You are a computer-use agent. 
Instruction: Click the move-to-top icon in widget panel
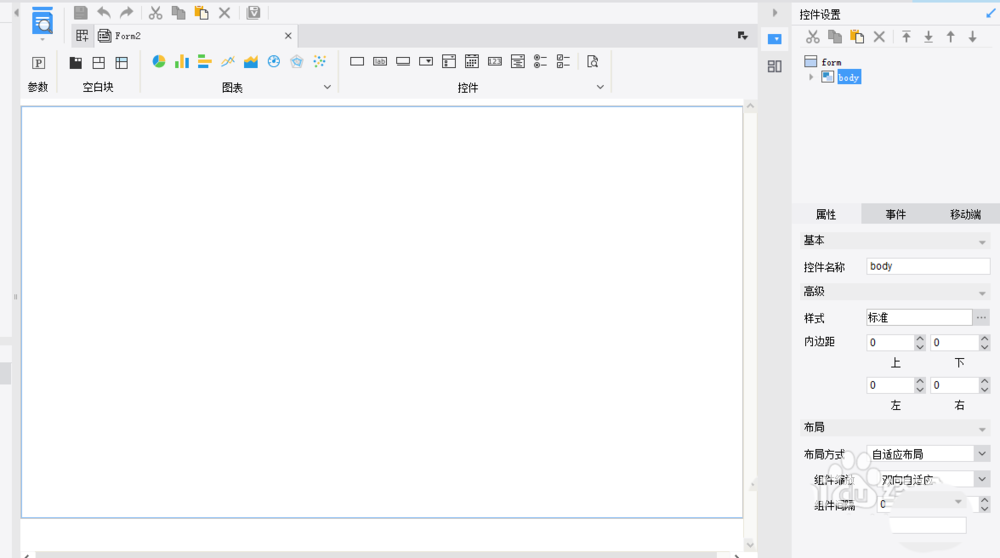[x=906, y=37]
